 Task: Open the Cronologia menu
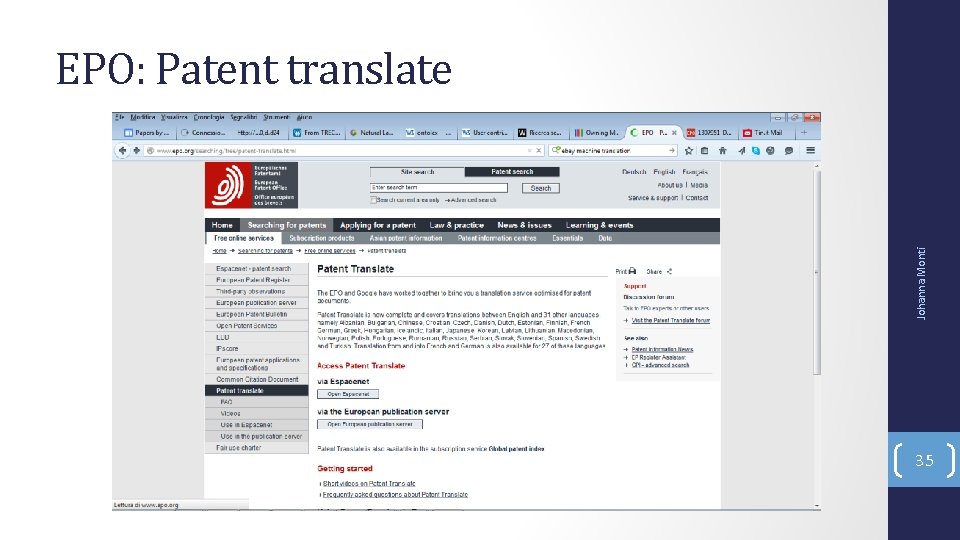click(209, 117)
